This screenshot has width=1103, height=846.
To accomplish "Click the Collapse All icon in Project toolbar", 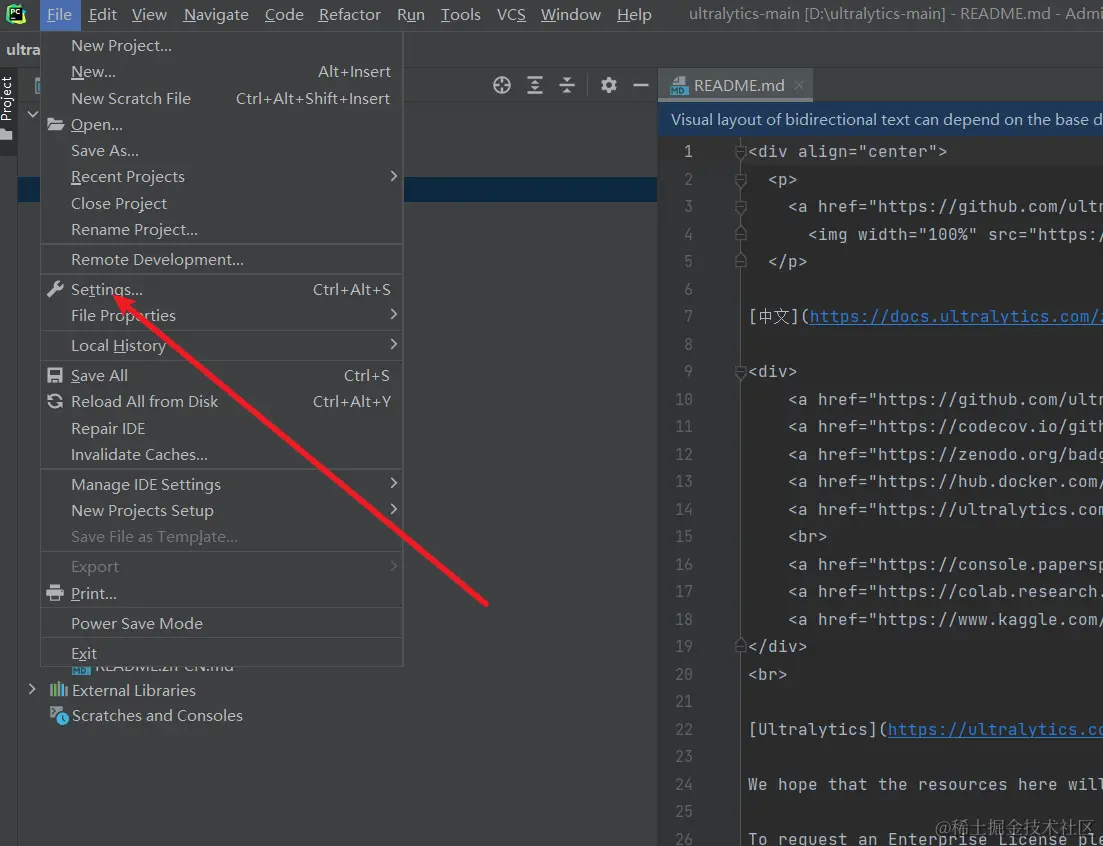I will (567, 86).
